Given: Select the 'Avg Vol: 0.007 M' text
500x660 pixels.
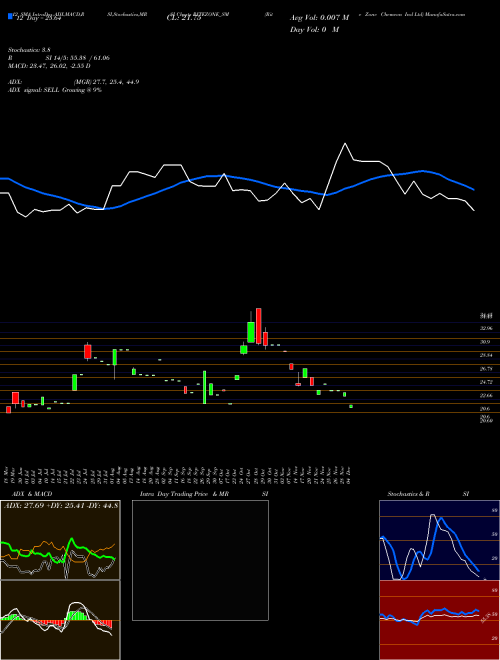Looking at the screenshot, I should pyautogui.click(x=319, y=18).
